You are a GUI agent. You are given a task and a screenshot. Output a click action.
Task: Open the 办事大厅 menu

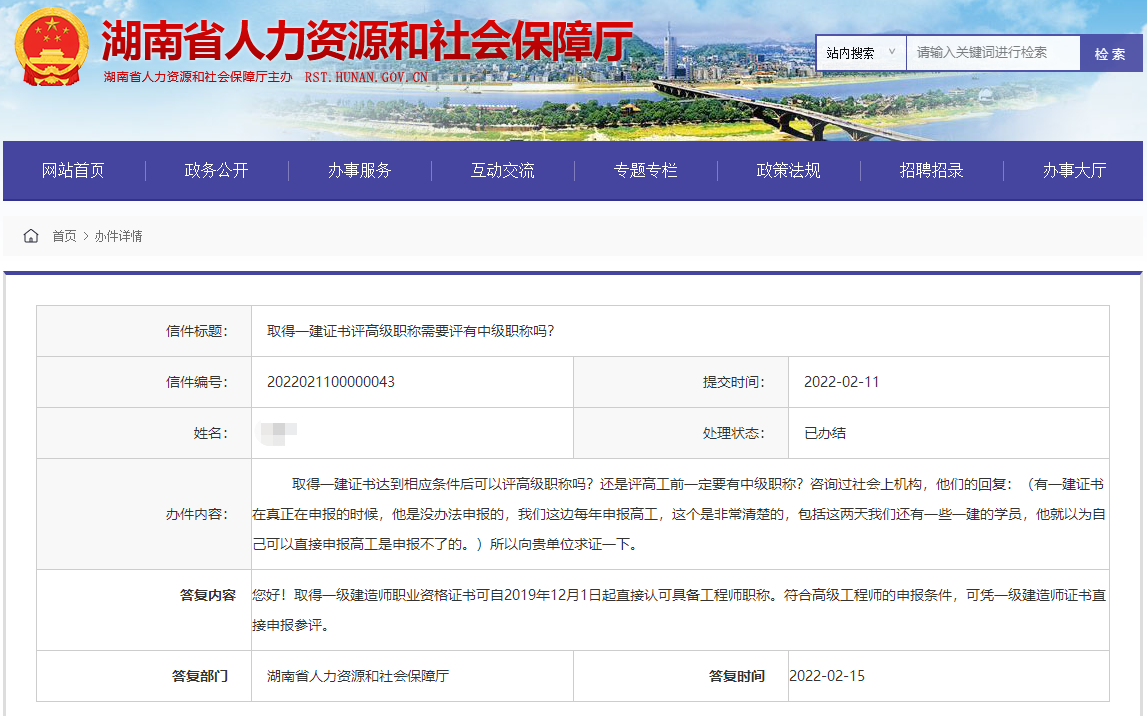point(1075,170)
